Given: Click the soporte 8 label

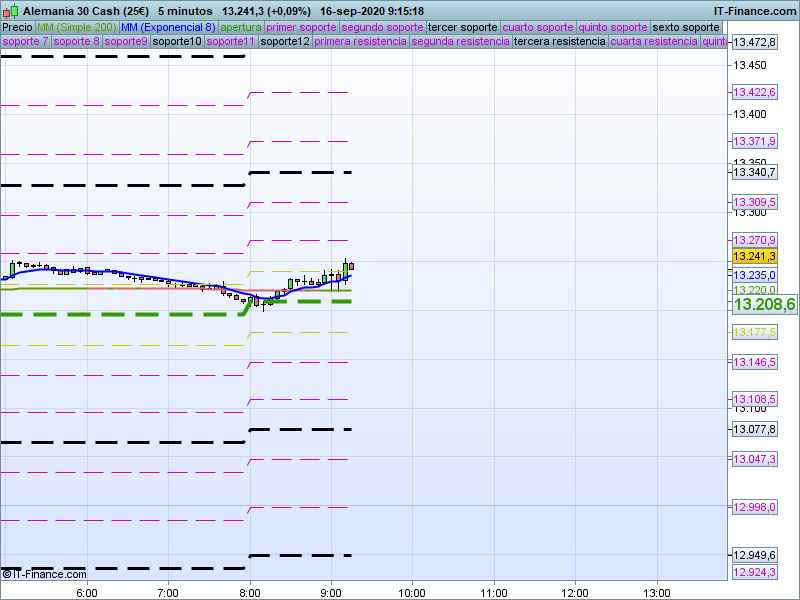Looking at the screenshot, I should point(76,41).
